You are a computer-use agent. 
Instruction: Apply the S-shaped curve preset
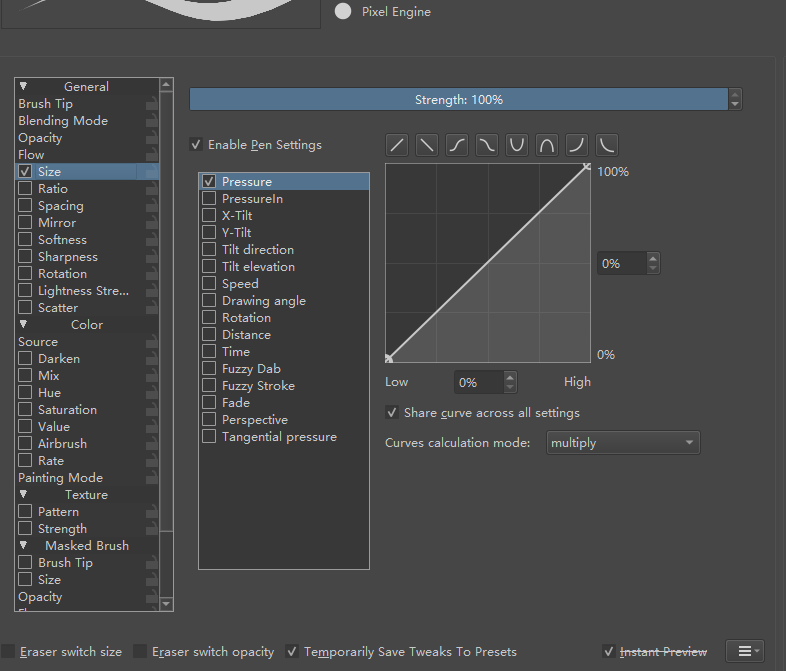click(x=457, y=145)
